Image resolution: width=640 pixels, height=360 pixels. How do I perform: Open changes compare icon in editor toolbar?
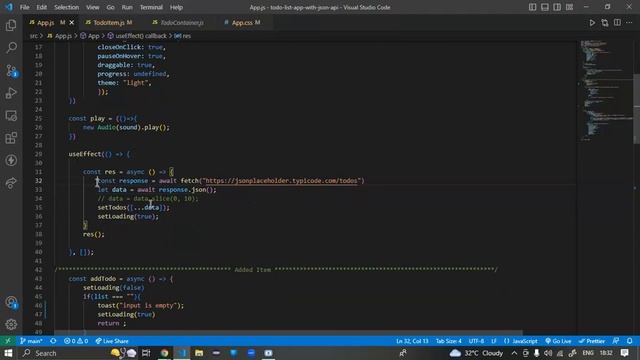(x=604, y=23)
